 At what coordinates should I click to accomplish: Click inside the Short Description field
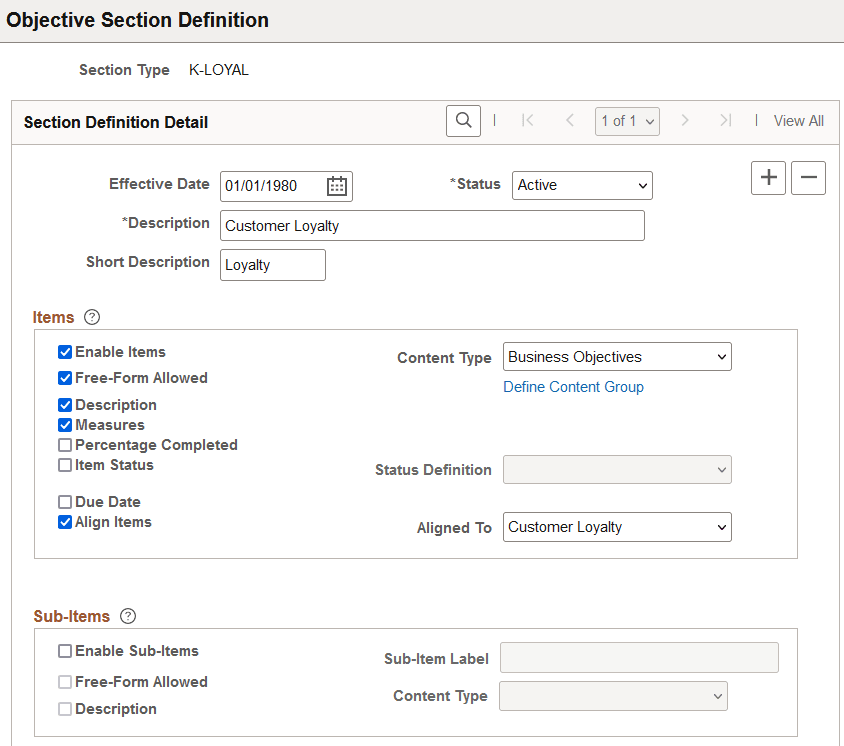click(272, 264)
